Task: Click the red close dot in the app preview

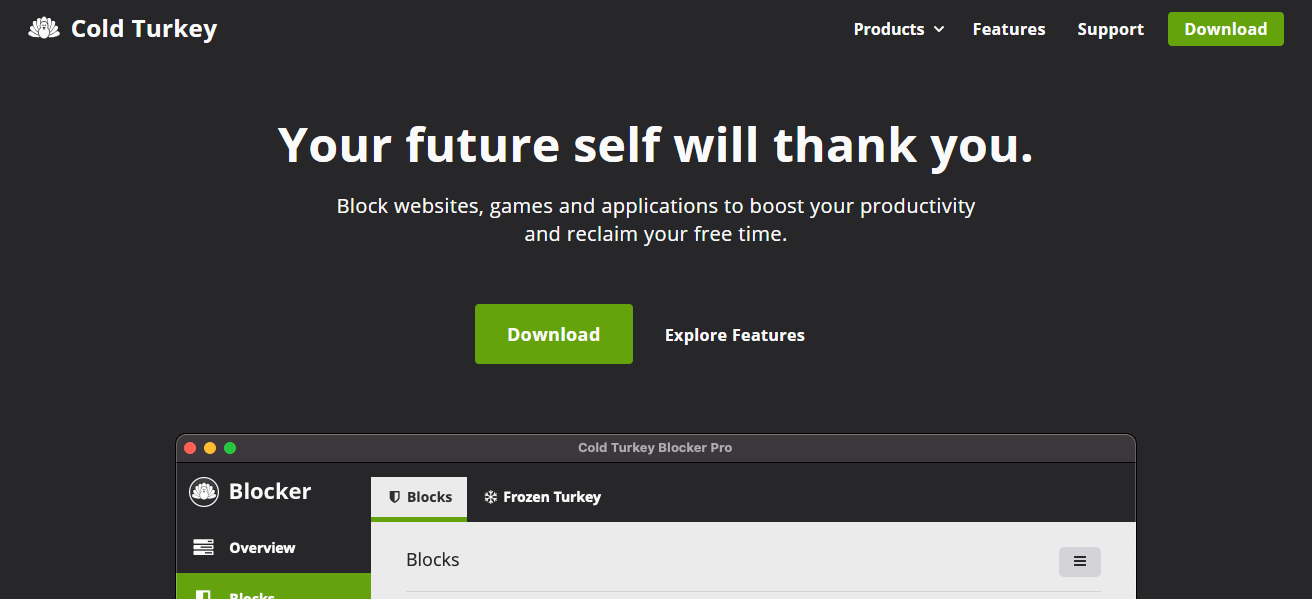Action: click(190, 448)
